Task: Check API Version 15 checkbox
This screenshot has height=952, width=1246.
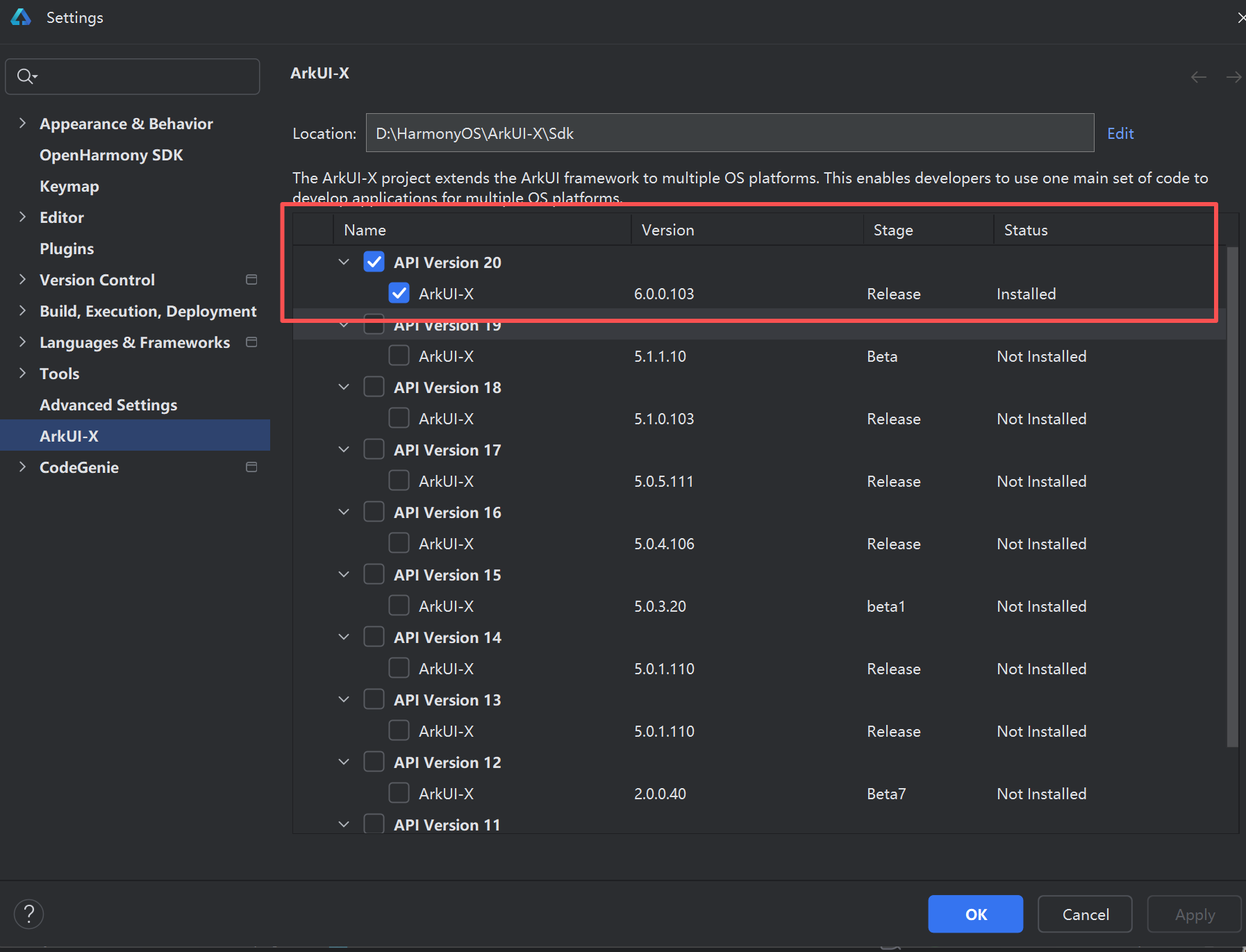Action: pos(374,574)
